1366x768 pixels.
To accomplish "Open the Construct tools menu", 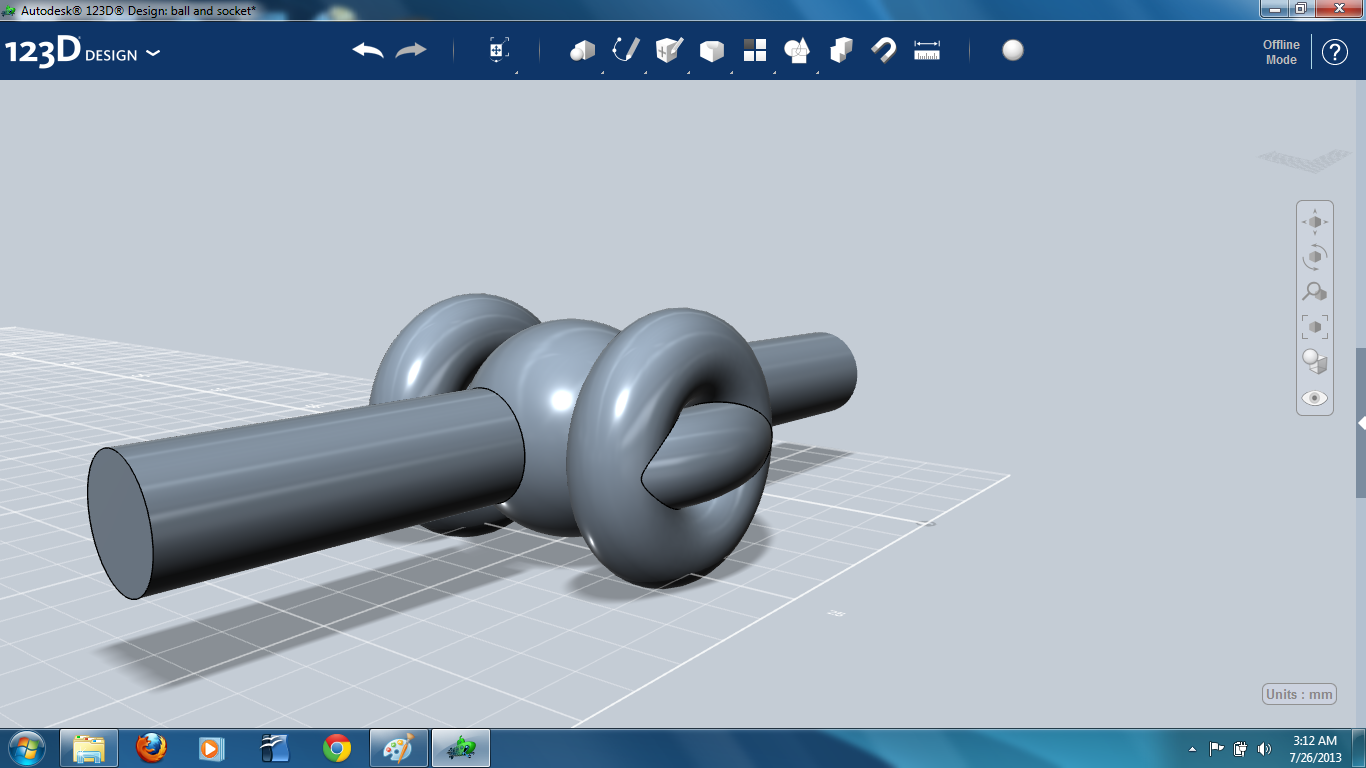I will (x=669, y=50).
